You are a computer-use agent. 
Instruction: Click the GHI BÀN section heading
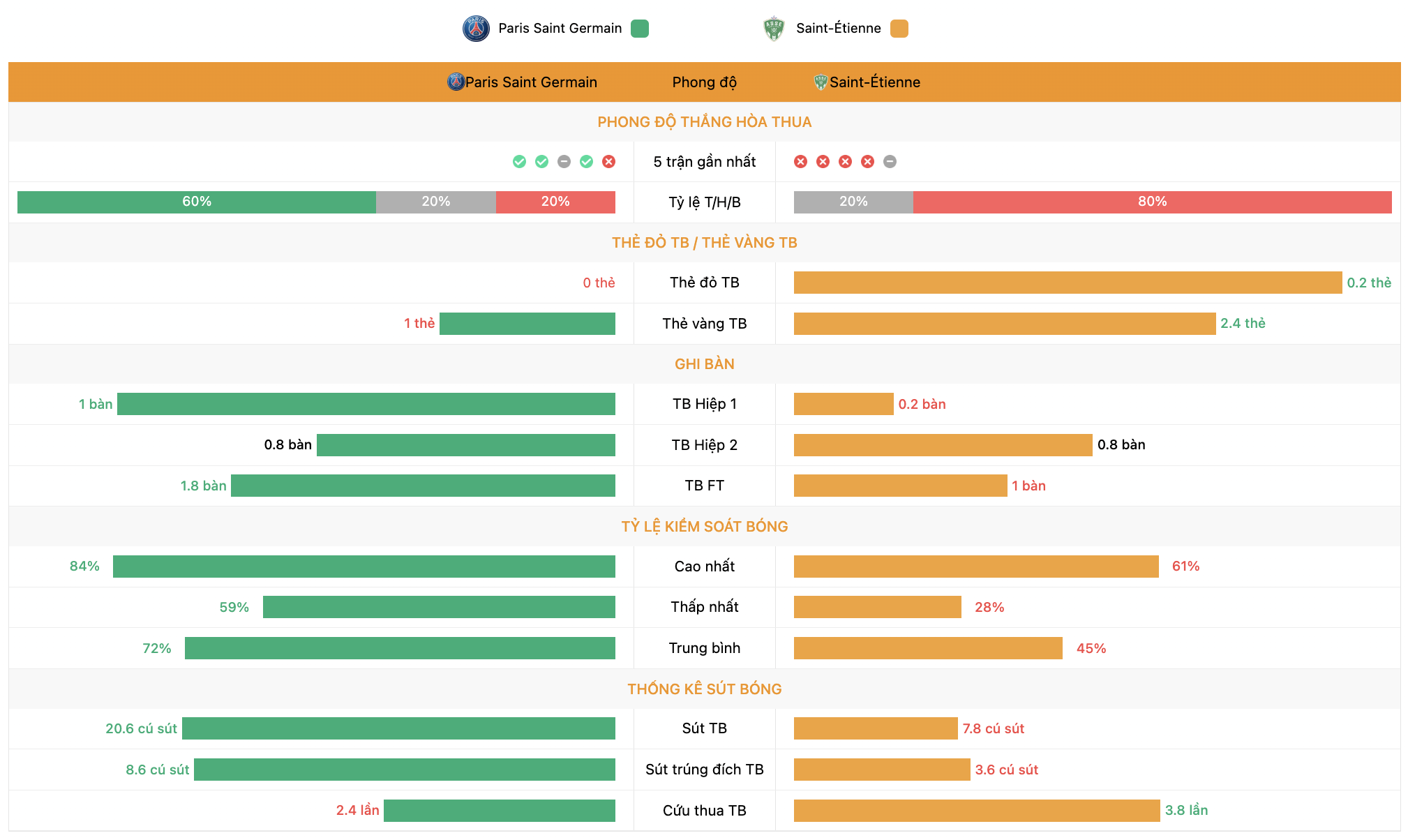coord(704,364)
